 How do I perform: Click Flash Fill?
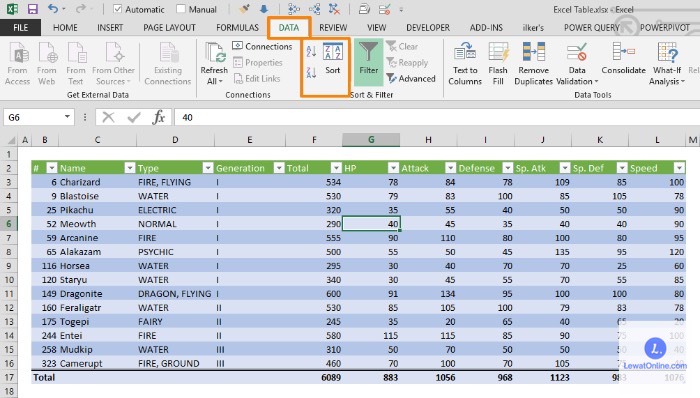(498, 63)
